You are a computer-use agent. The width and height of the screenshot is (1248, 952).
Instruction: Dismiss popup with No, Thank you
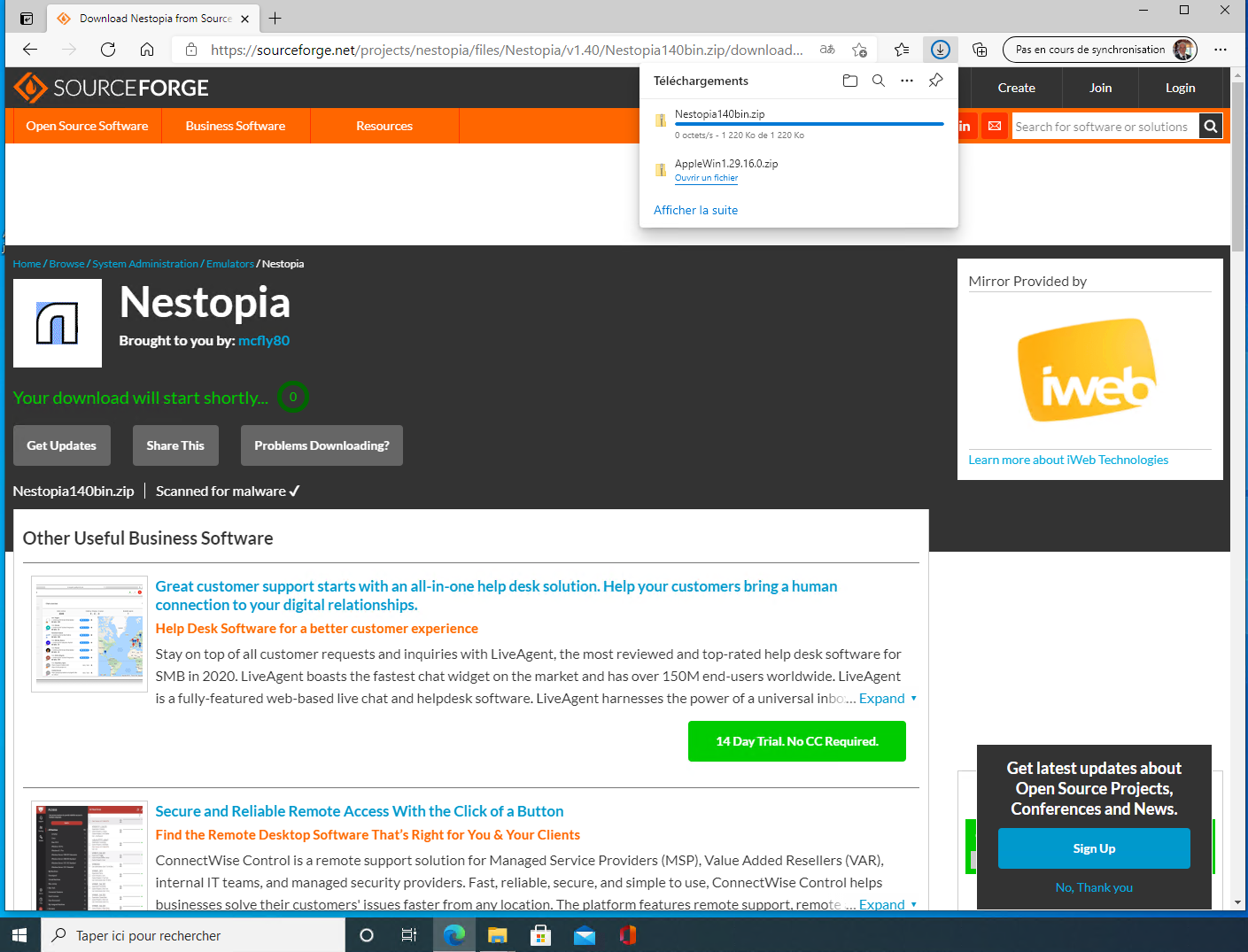click(1094, 887)
